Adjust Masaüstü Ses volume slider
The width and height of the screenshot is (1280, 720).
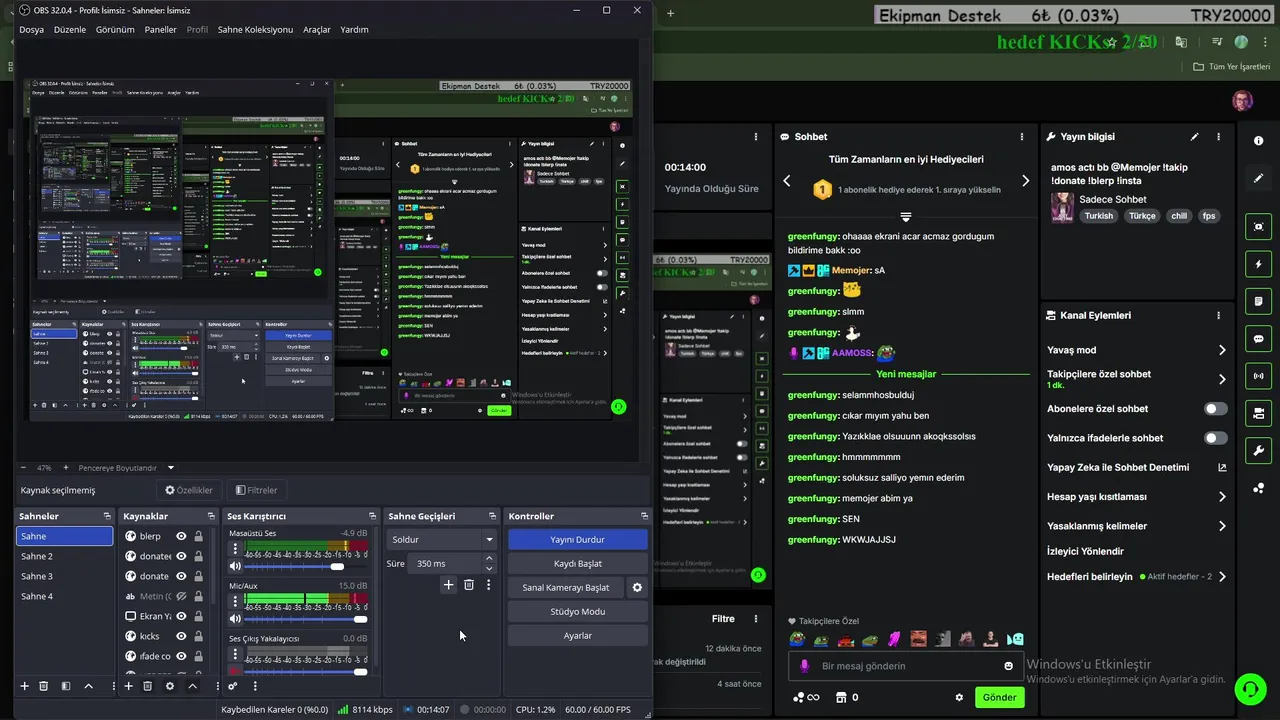[308, 567]
